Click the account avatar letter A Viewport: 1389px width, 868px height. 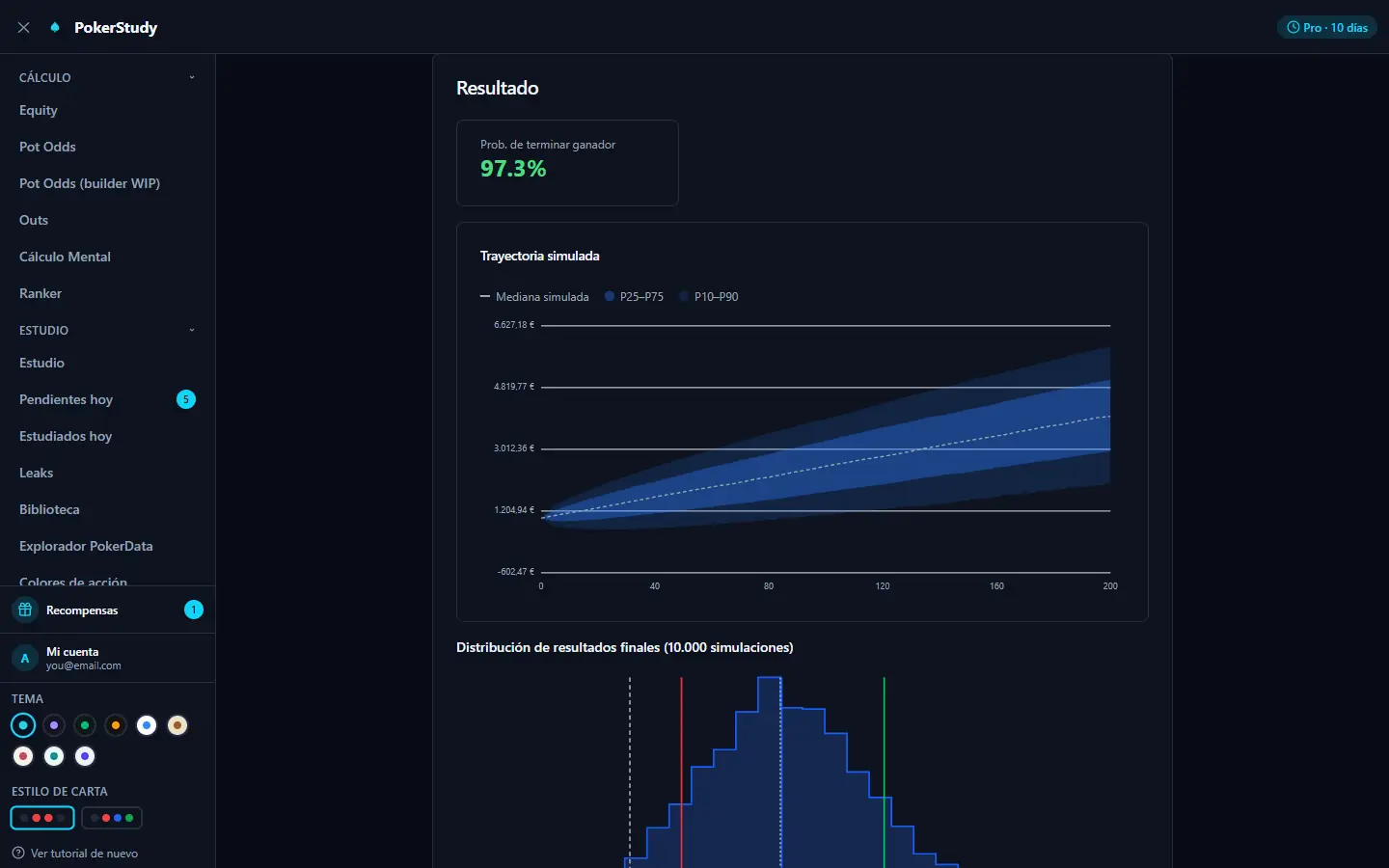pyautogui.click(x=25, y=658)
